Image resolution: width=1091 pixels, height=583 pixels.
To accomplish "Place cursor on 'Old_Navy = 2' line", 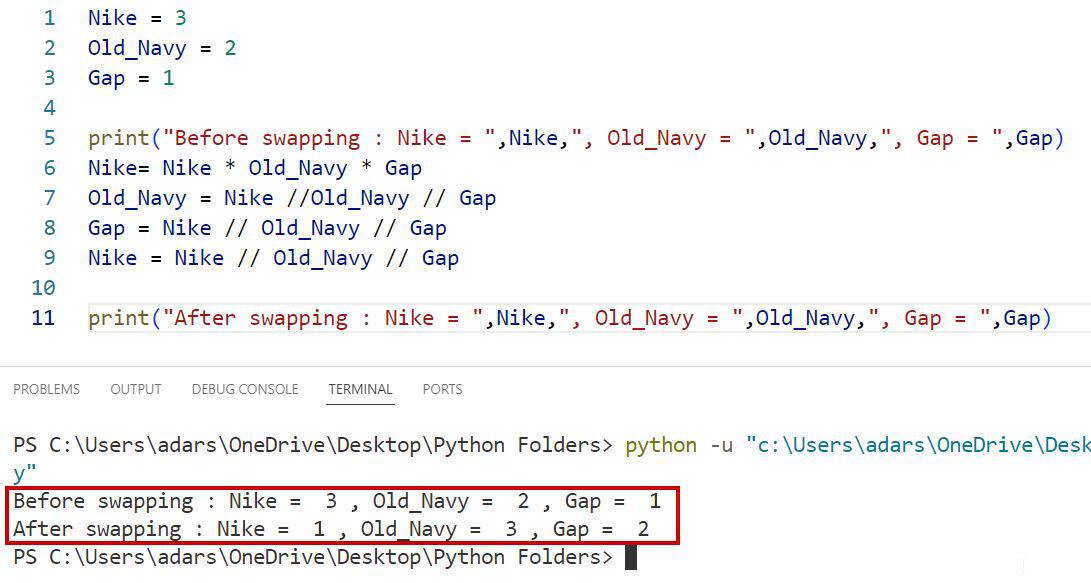I will pyautogui.click(x=162, y=48).
